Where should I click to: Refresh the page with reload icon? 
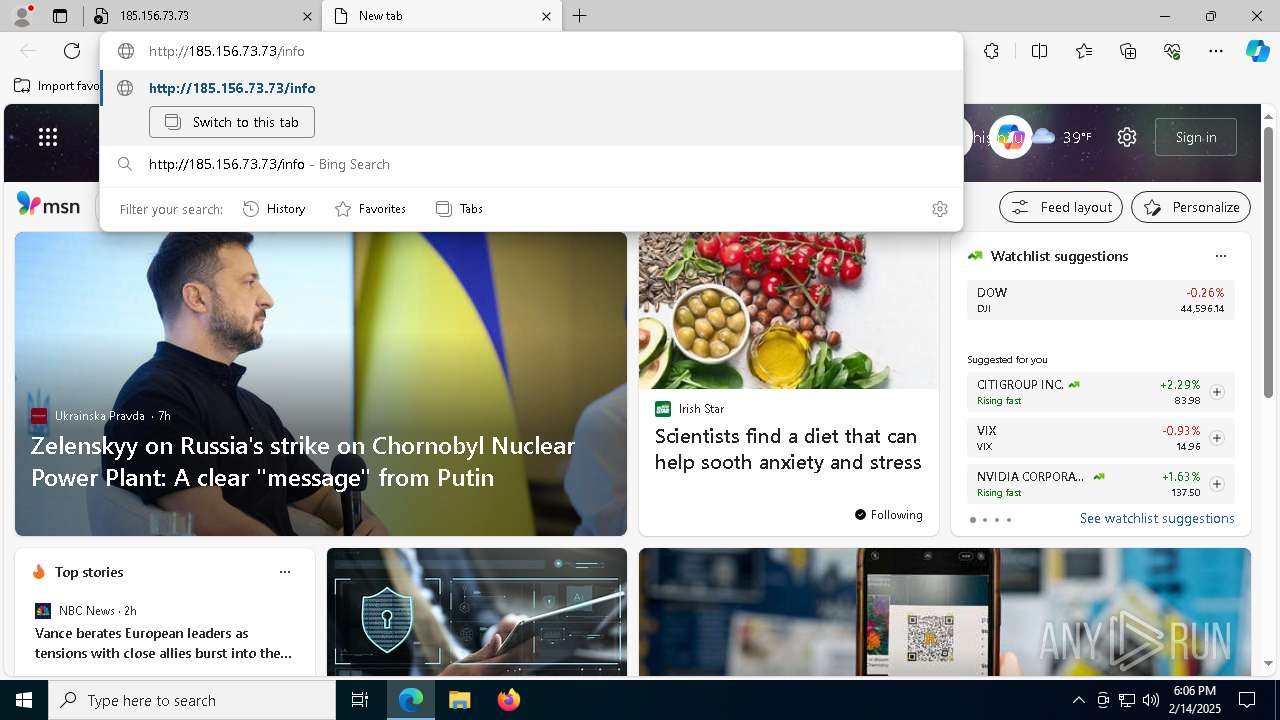(72, 51)
